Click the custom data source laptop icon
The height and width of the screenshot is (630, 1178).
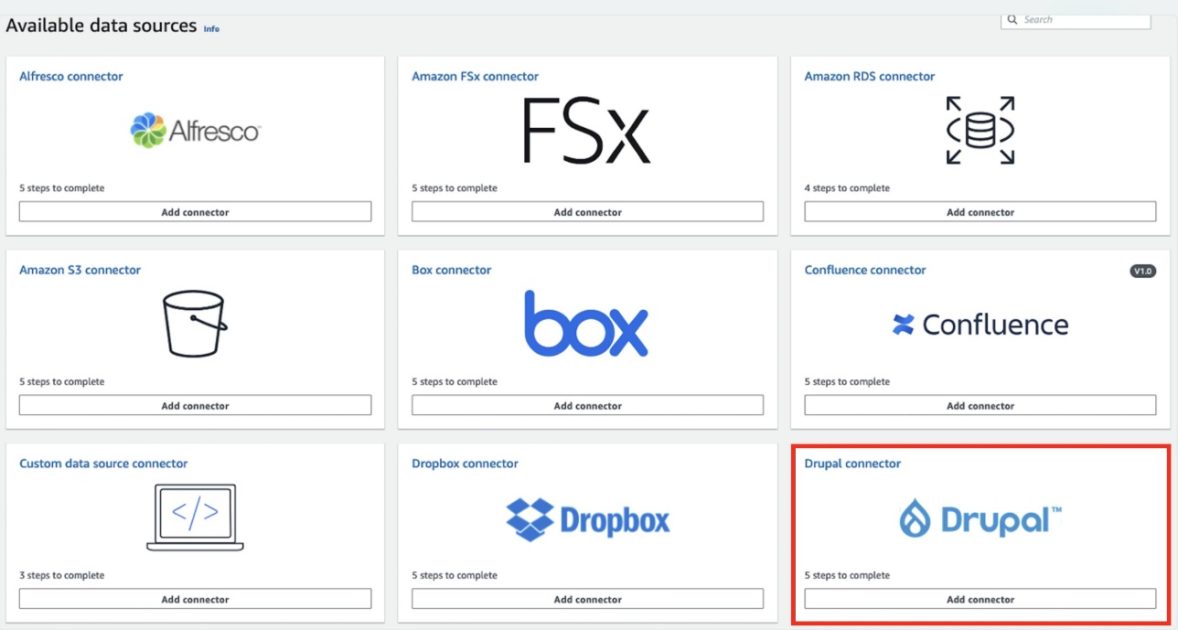click(195, 517)
